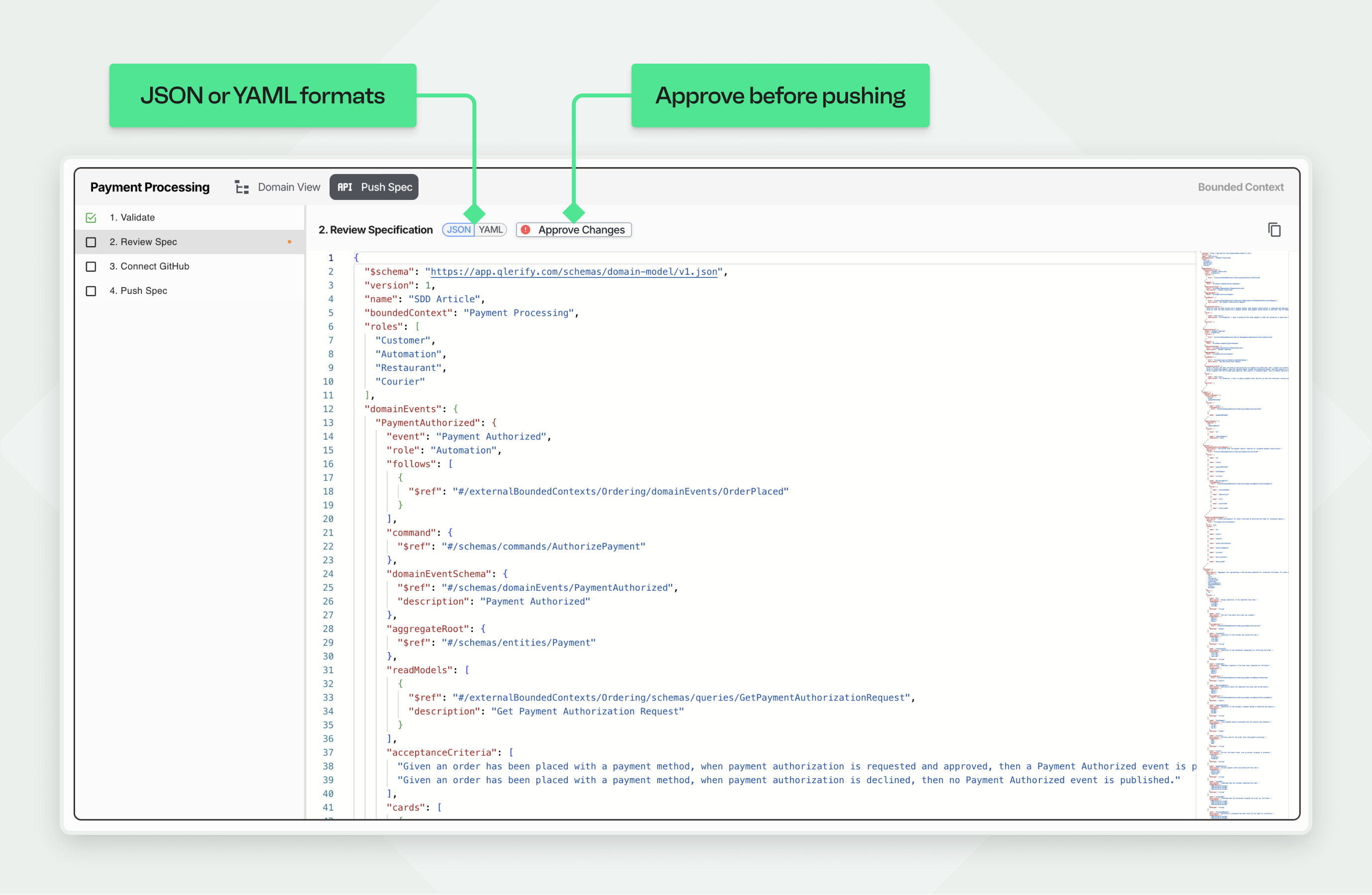
Task: Click the "acceptanceCriteria": [ line
Action: (x=450, y=753)
